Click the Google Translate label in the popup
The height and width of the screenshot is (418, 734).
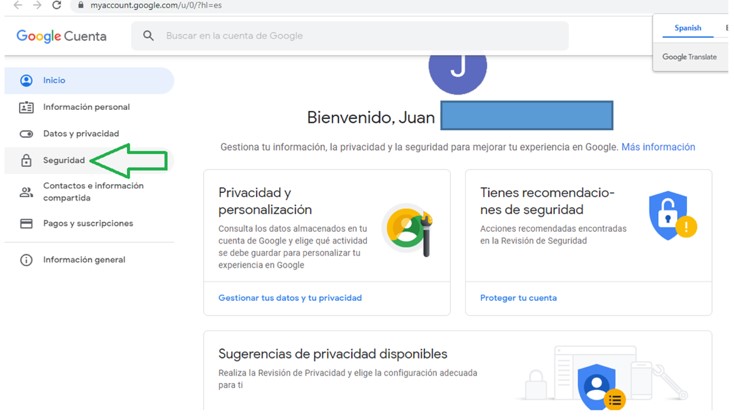coord(689,57)
